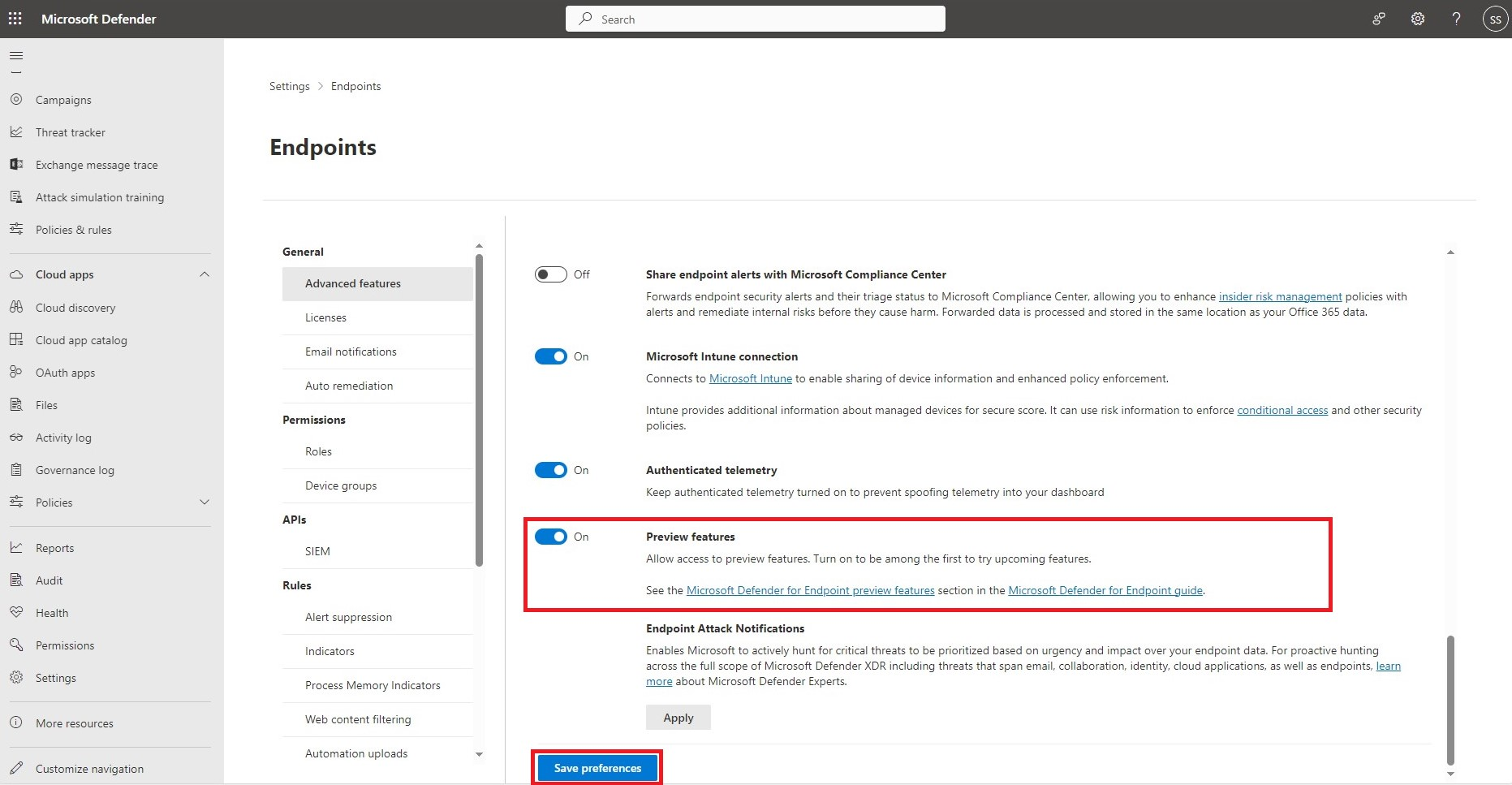Screen dimensions: 1512x785
Task: Open Exchange message trace via its icon
Action: click(x=16, y=164)
